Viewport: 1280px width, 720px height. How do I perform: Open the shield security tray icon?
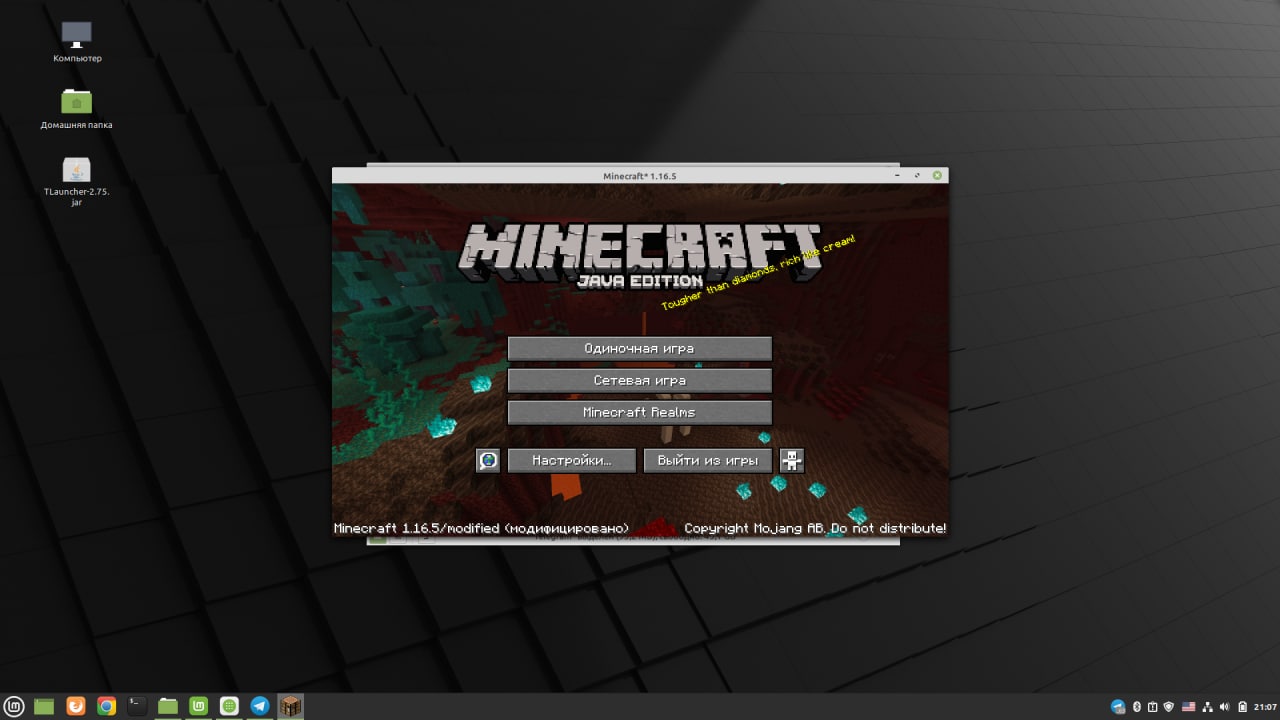1169,707
